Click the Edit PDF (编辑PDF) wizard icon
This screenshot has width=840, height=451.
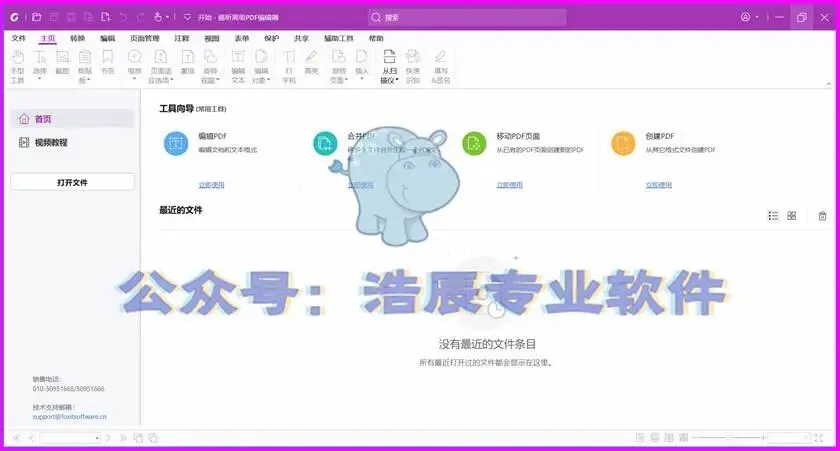click(x=176, y=144)
